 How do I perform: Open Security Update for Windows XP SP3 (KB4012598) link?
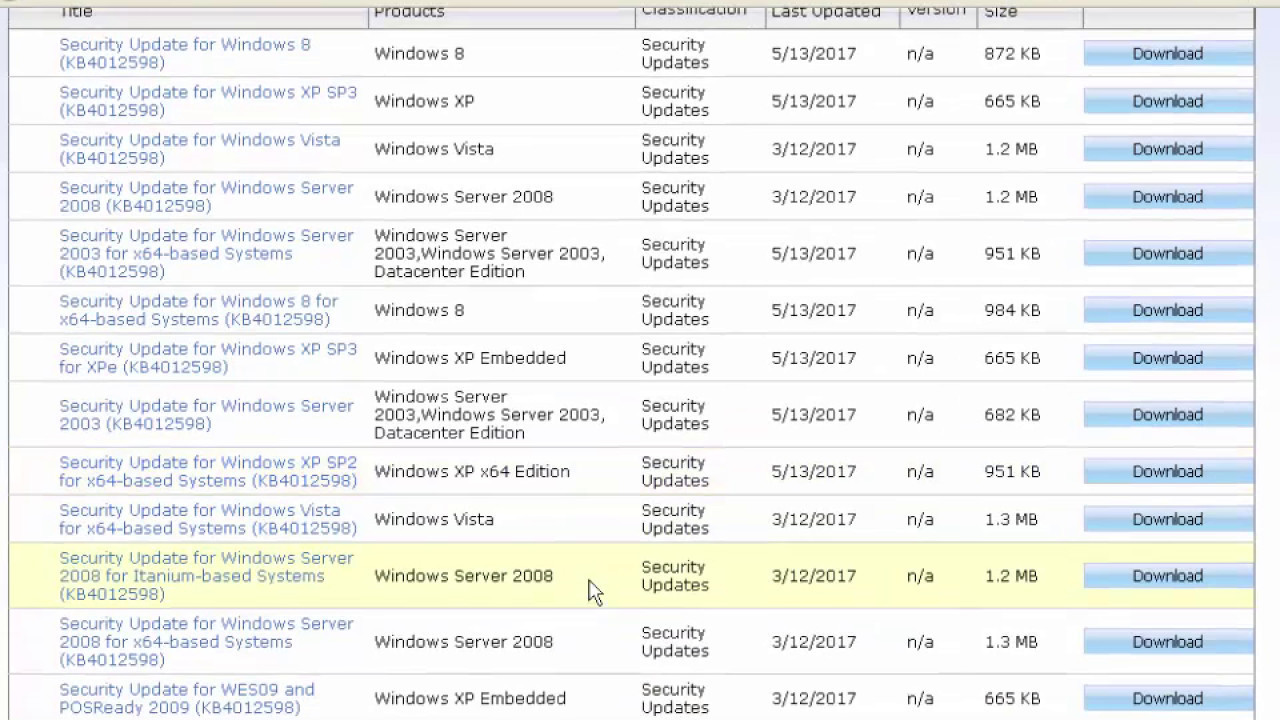[x=208, y=101]
